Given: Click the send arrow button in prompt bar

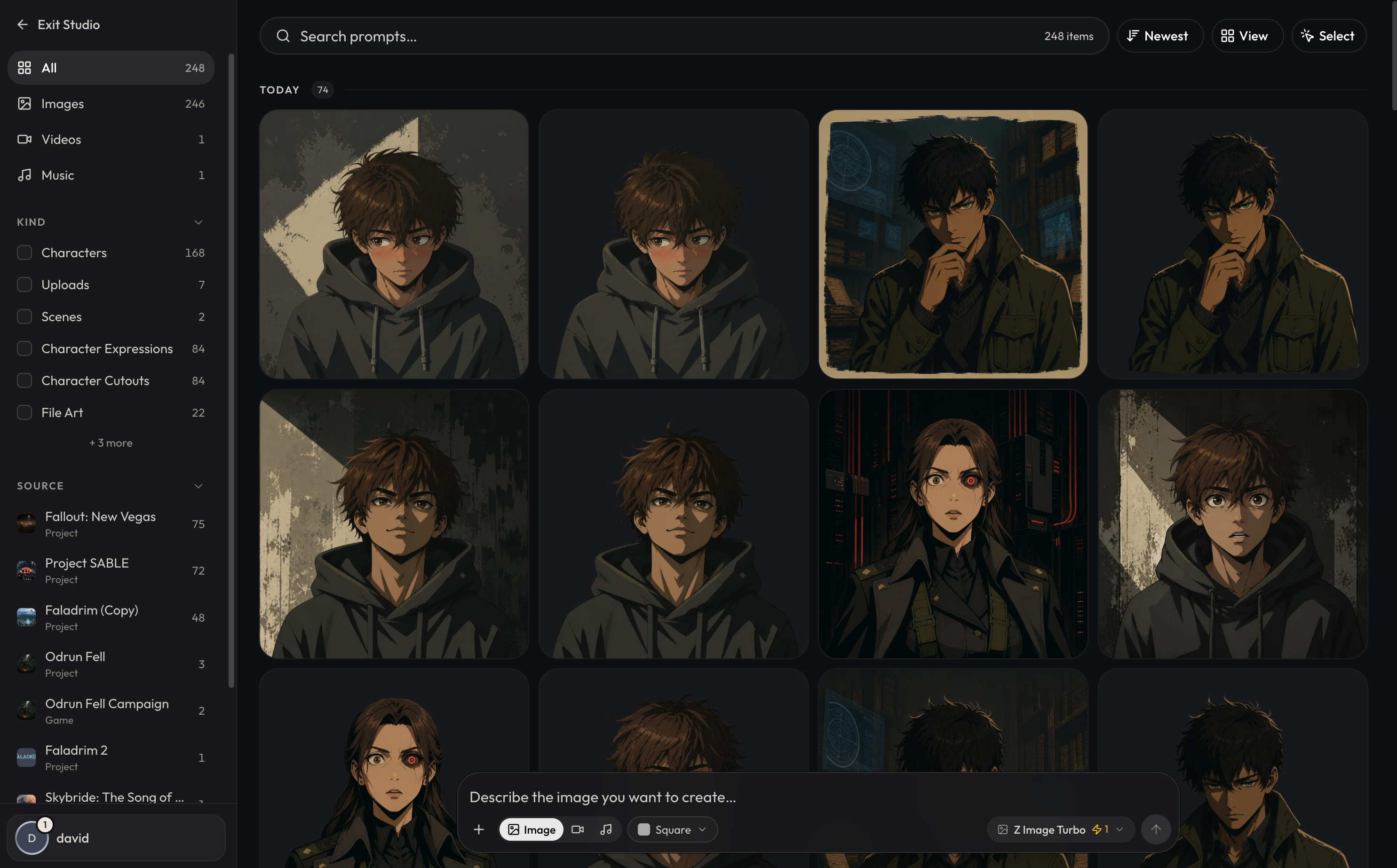Looking at the screenshot, I should point(1156,829).
